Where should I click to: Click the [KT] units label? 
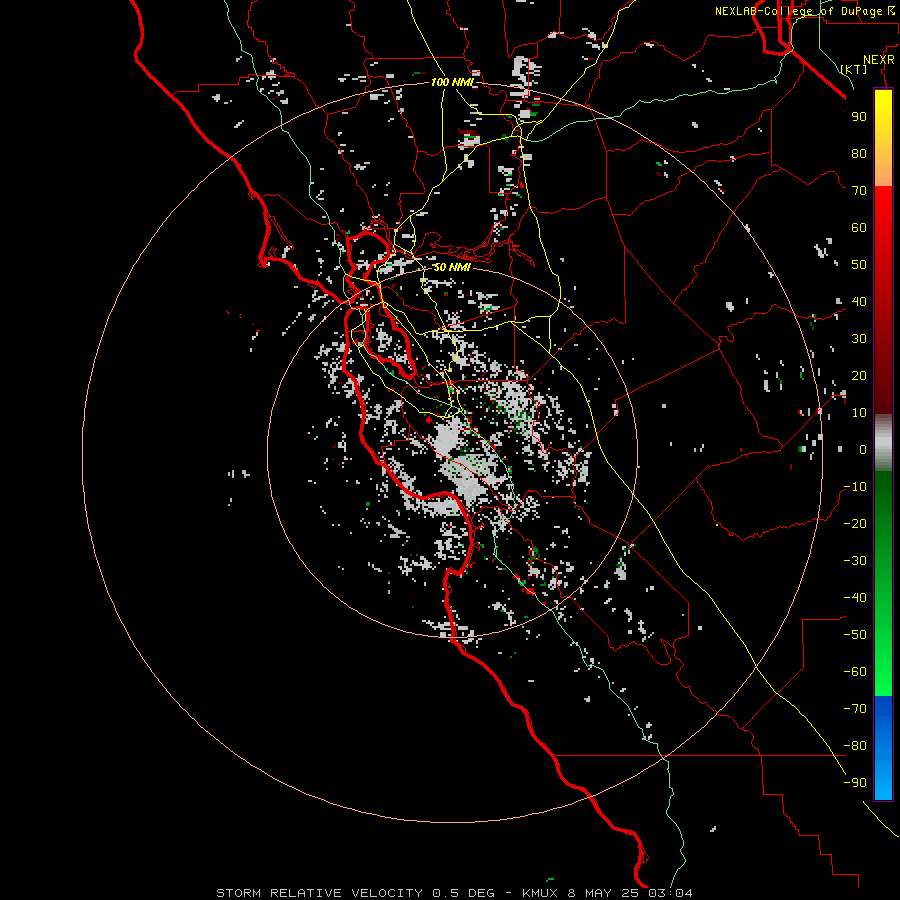854,69
